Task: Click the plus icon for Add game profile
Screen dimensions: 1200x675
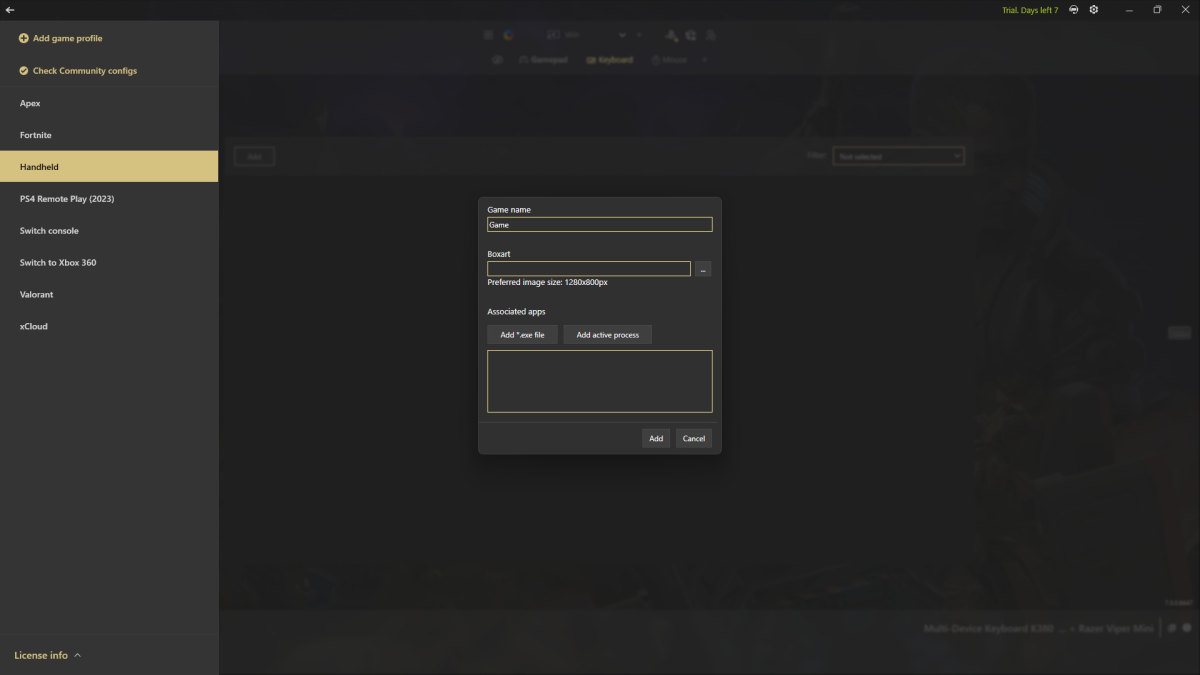Action: [x=24, y=39]
